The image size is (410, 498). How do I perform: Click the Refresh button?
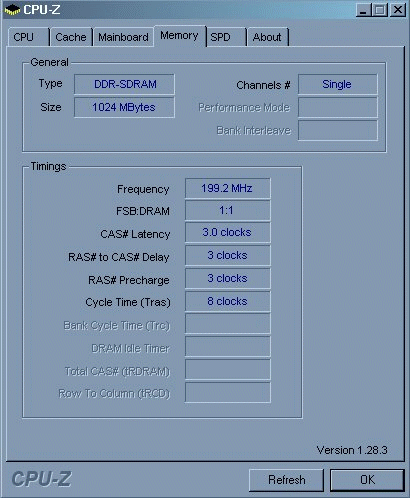tap(286, 480)
